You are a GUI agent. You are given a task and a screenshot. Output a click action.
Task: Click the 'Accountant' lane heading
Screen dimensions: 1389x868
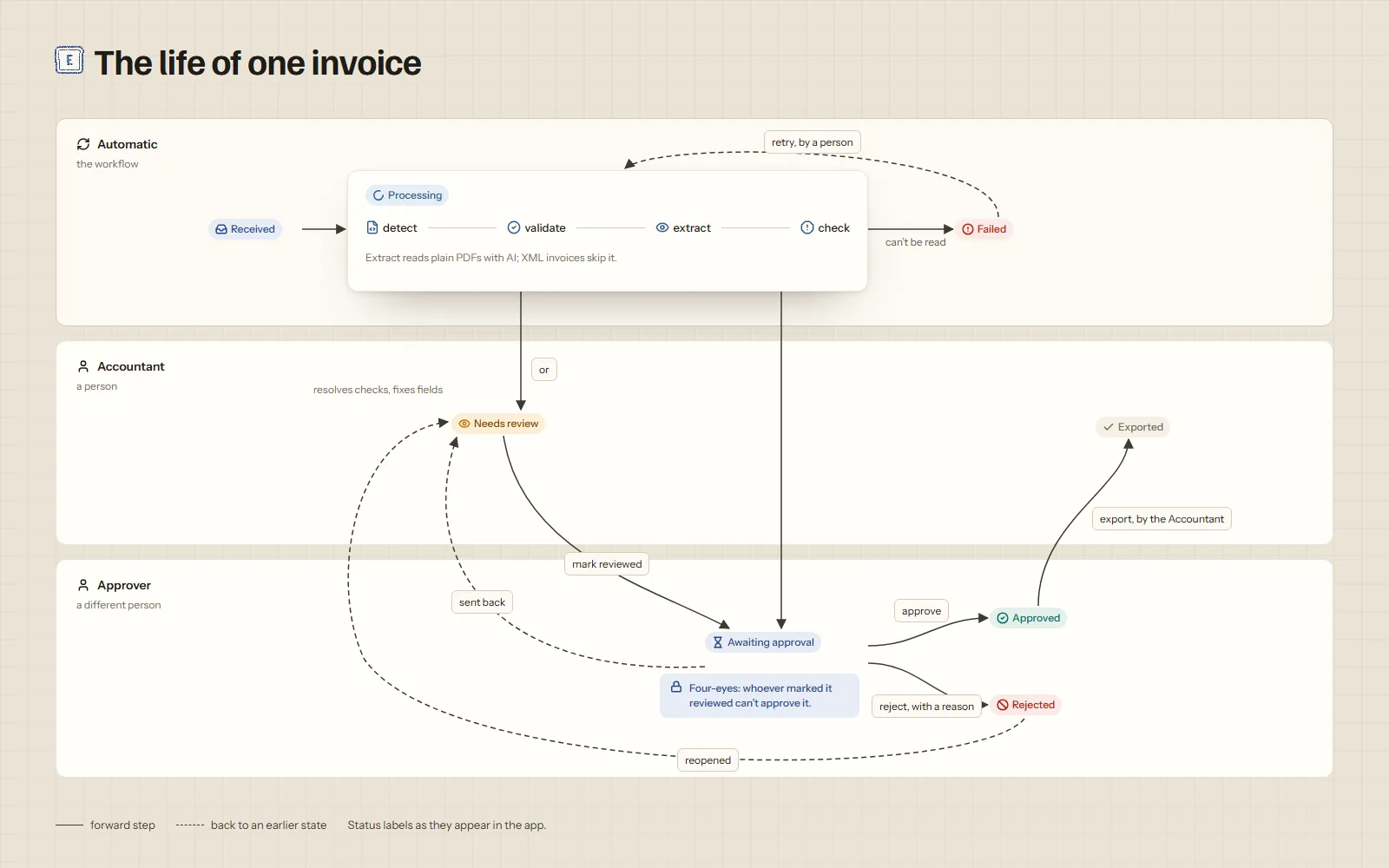click(131, 366)
